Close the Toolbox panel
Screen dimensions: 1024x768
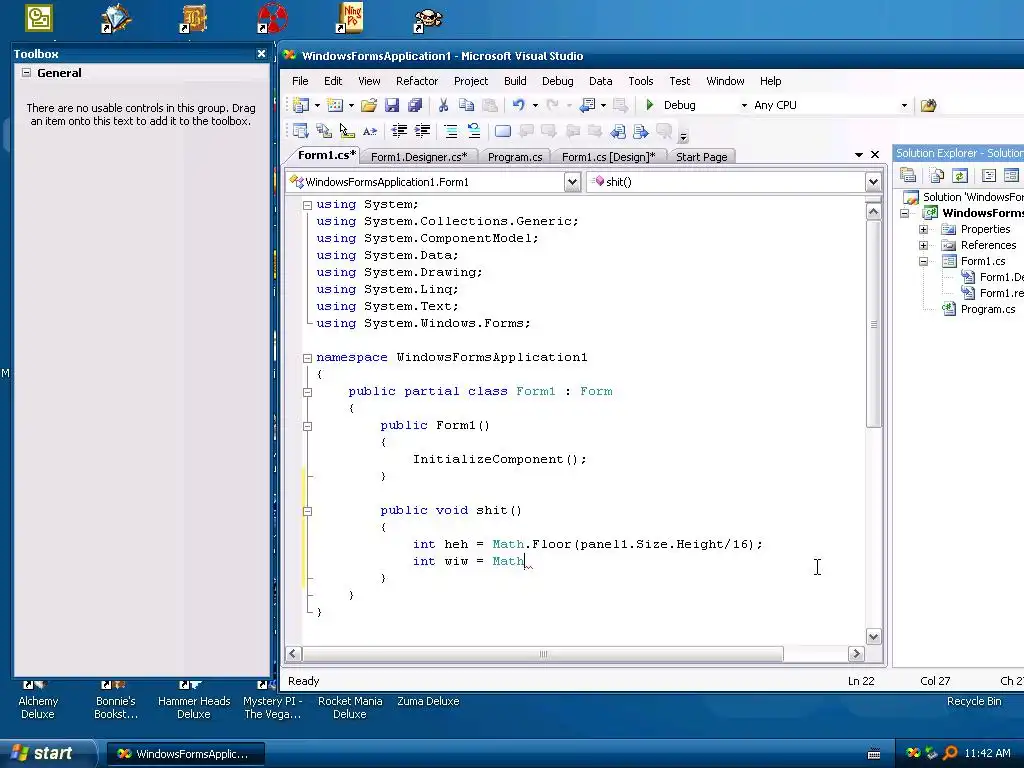pos(261,54)
